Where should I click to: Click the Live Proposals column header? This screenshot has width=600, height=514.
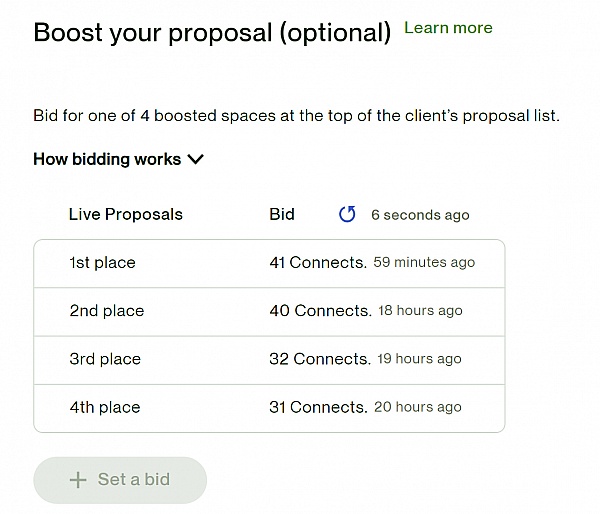coord(126,214)
